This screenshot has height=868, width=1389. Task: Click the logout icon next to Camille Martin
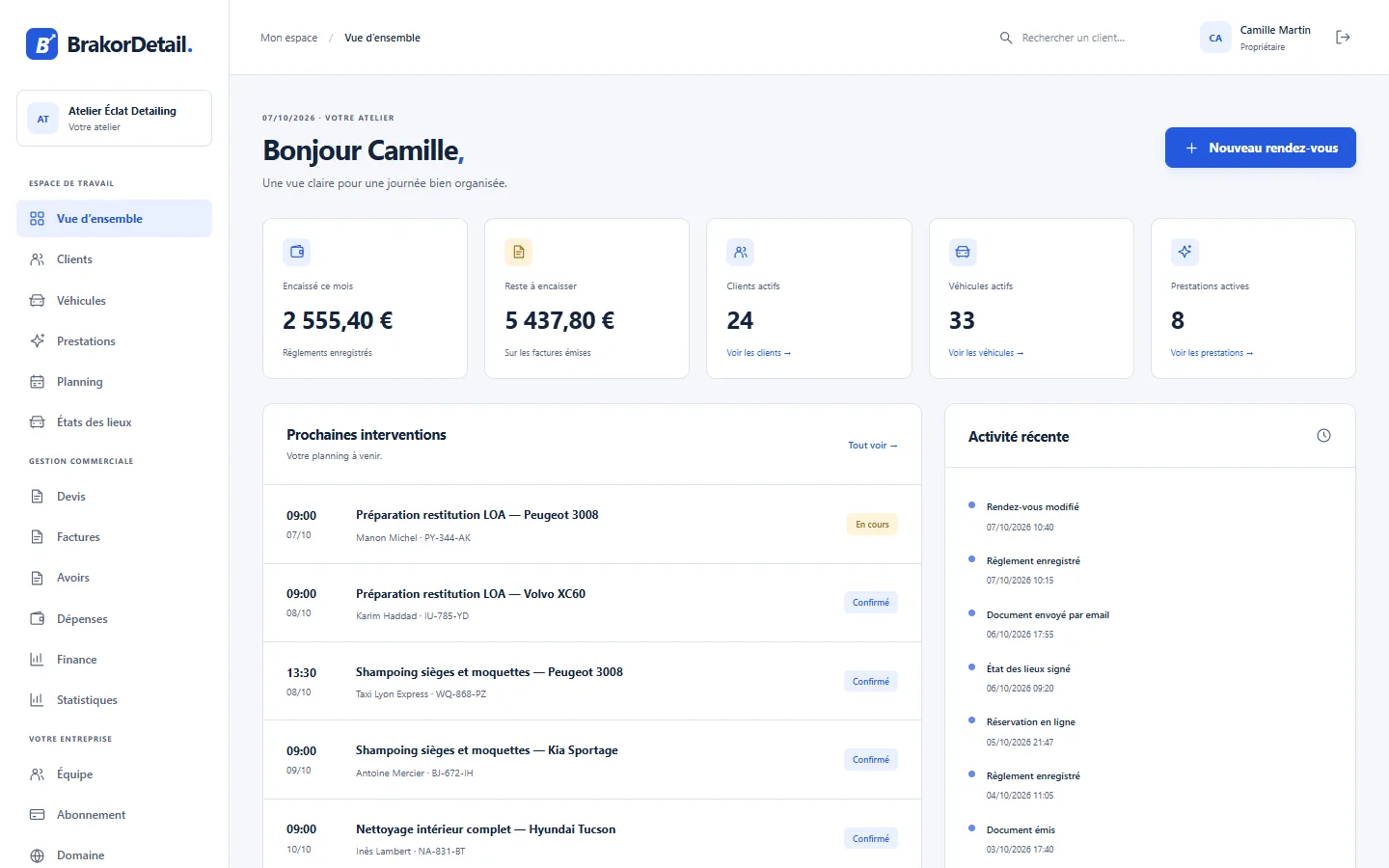(1343, 38)
